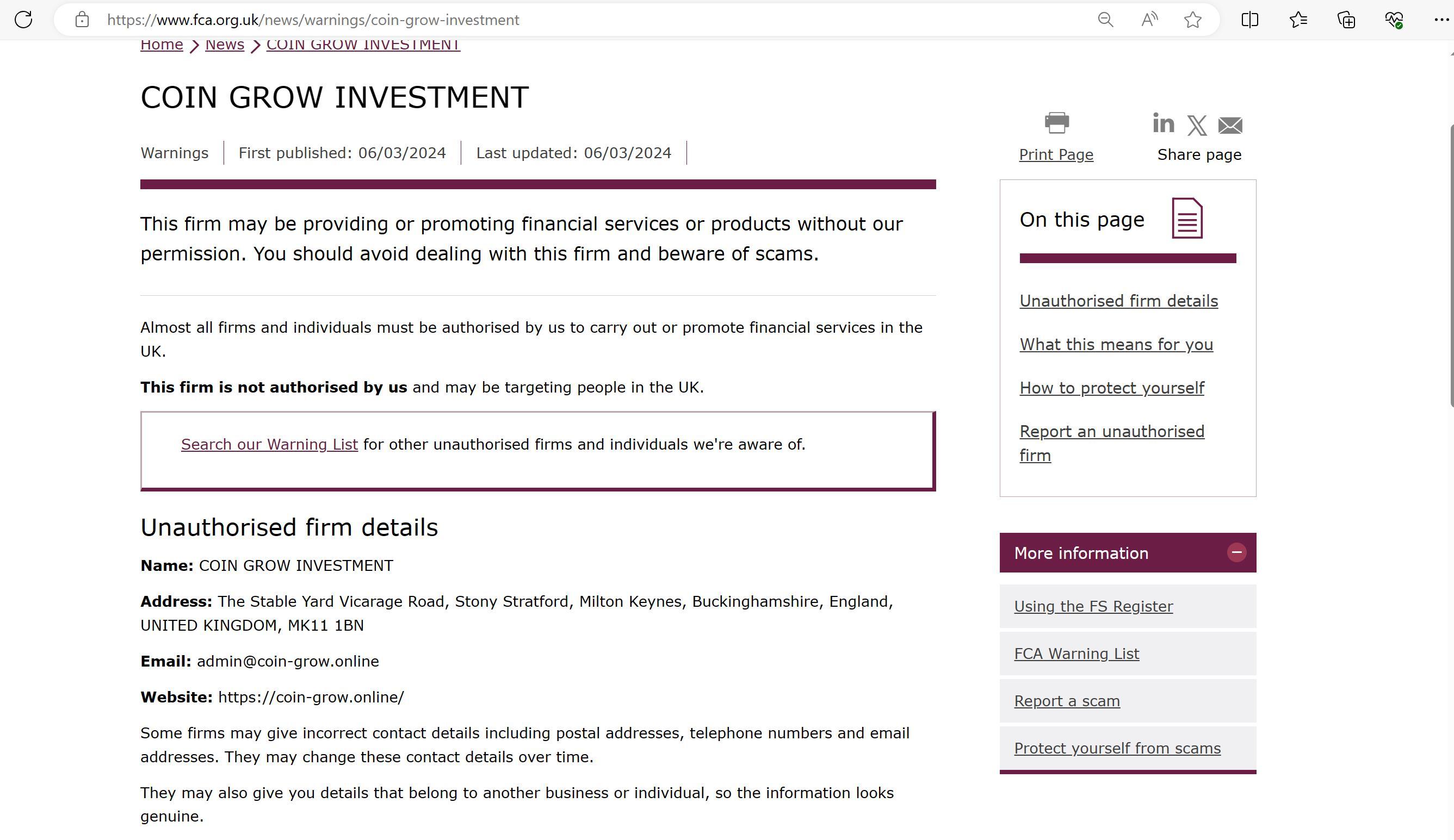1454x840 pixels.
Task: Click the zoom out magnifier icon
Action: click(1105, 20)
